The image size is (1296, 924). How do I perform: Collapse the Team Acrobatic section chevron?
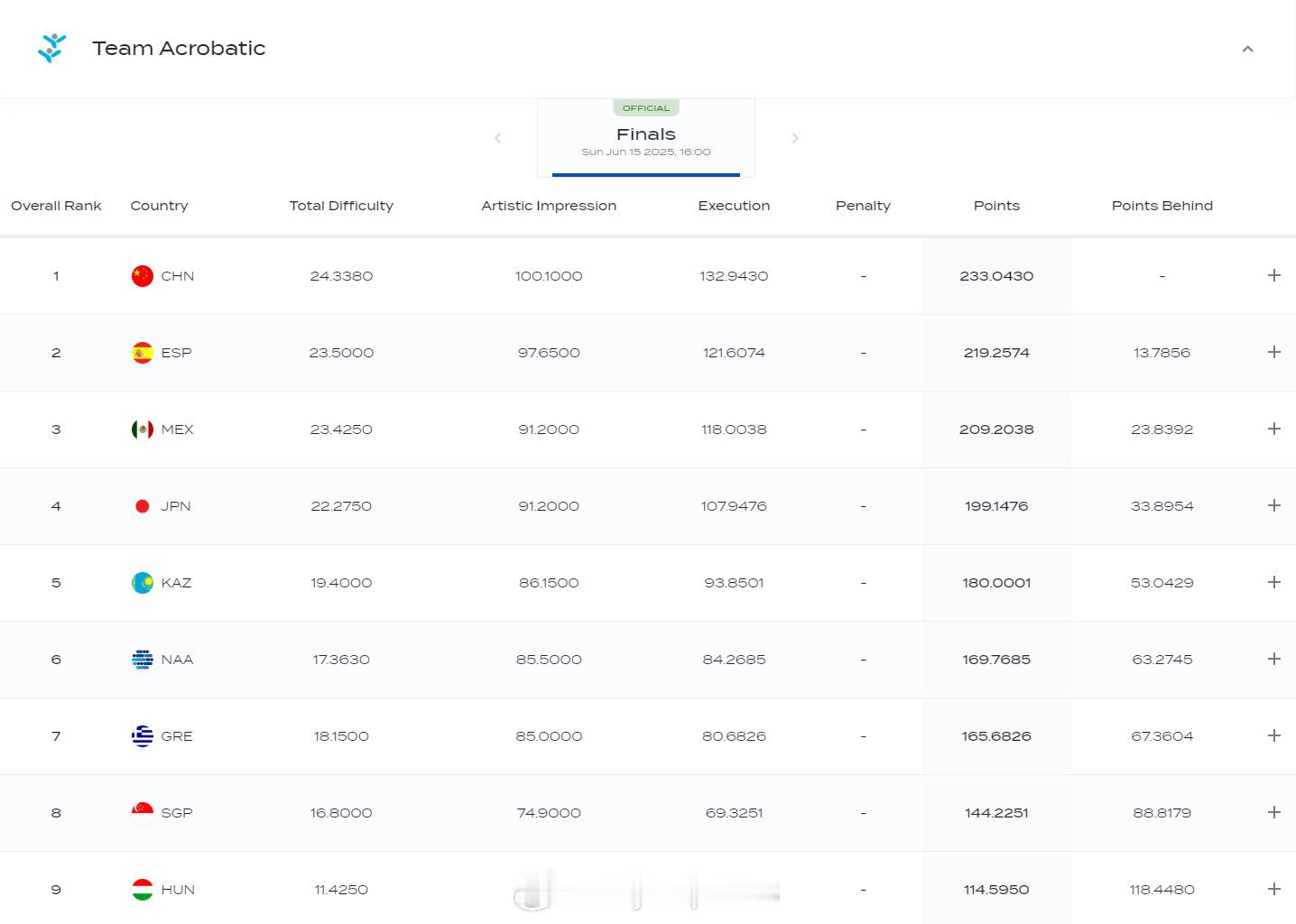[1247, 49]
